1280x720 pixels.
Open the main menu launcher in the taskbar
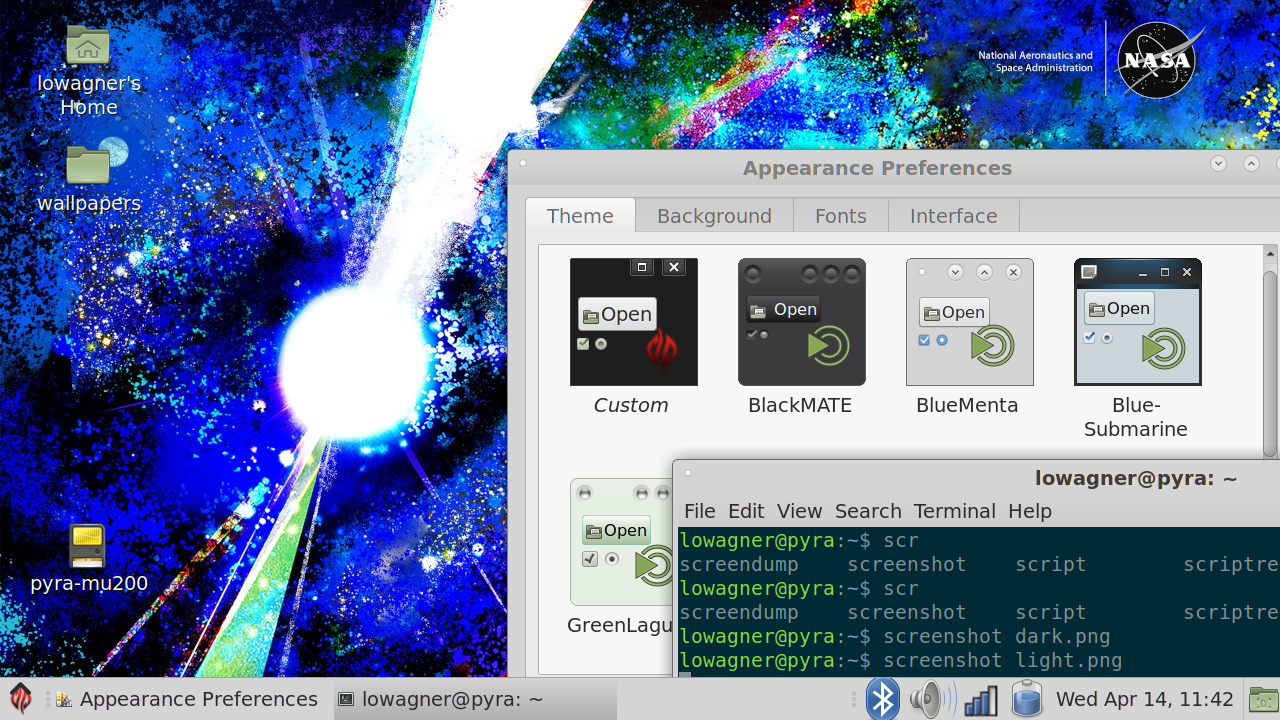[21, 699]
